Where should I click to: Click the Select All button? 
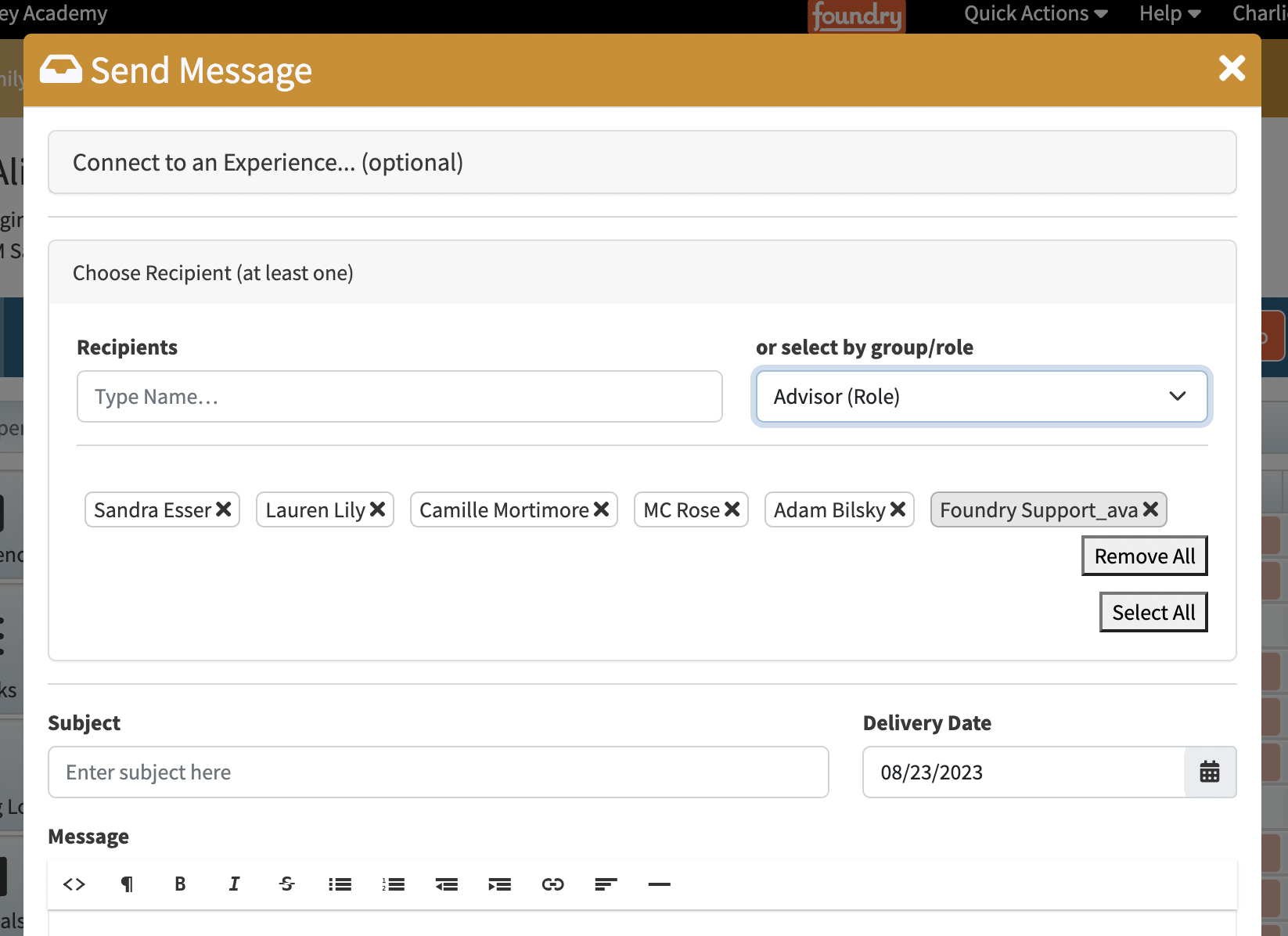[x=1153, y=612]
